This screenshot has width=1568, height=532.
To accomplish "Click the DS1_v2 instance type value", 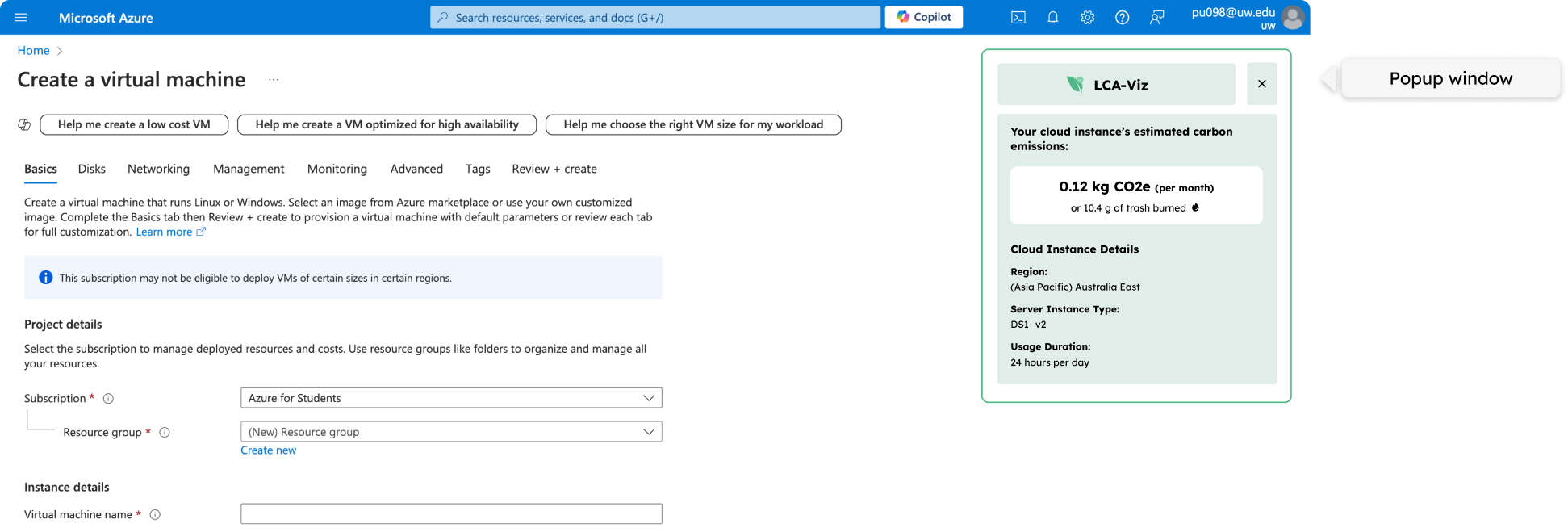I will pos(1028,325).
